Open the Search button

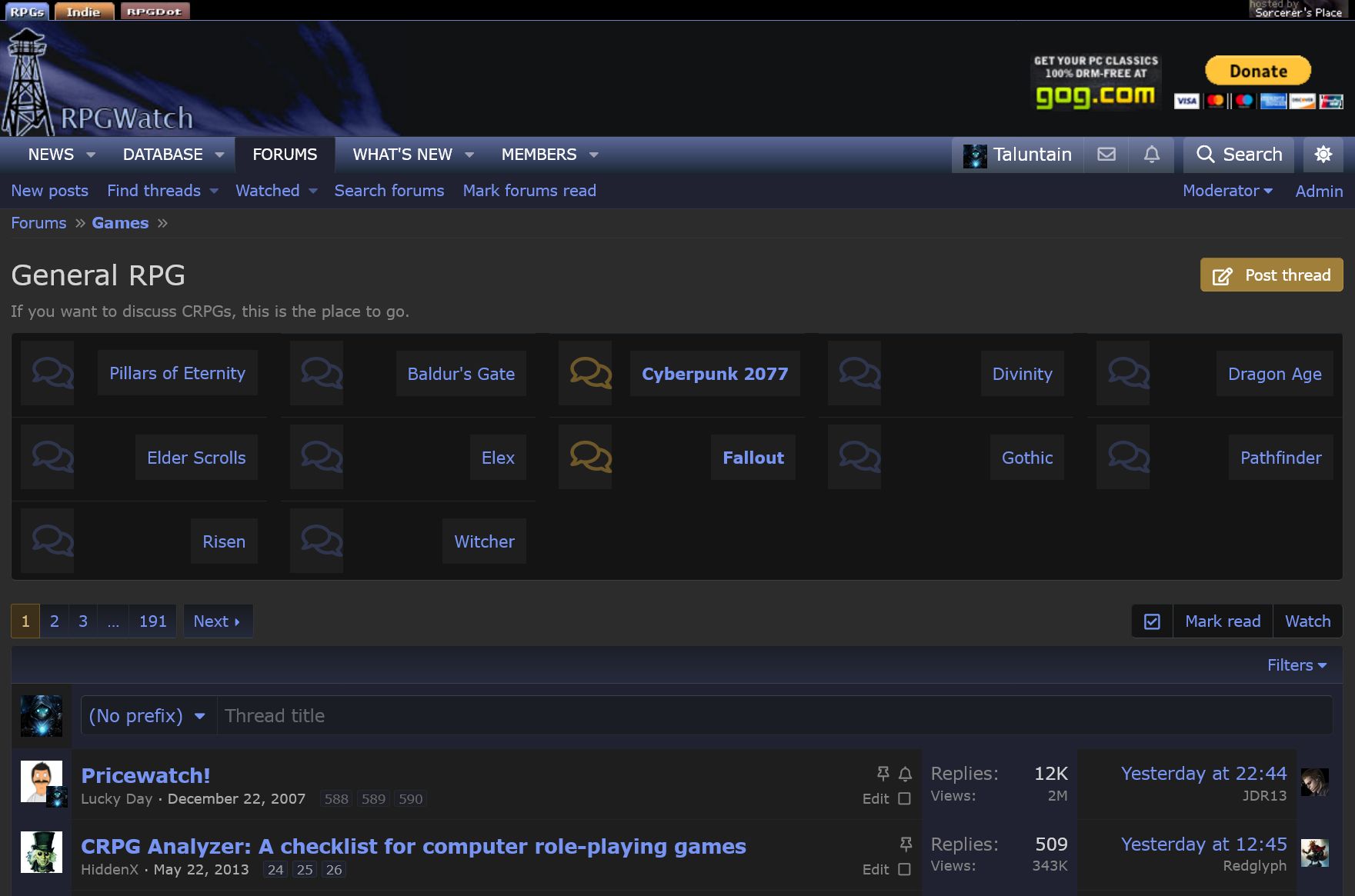(x=1239, y=155)
